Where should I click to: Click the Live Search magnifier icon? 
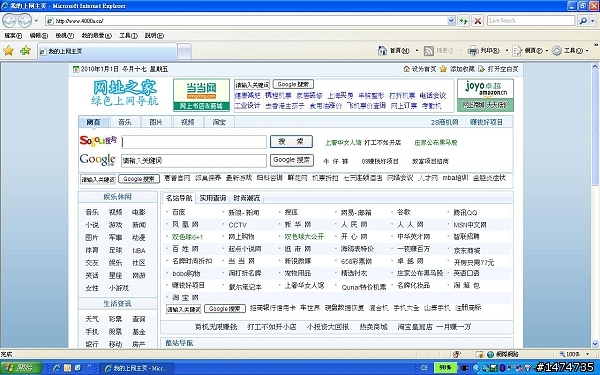[x=583, y=21]
